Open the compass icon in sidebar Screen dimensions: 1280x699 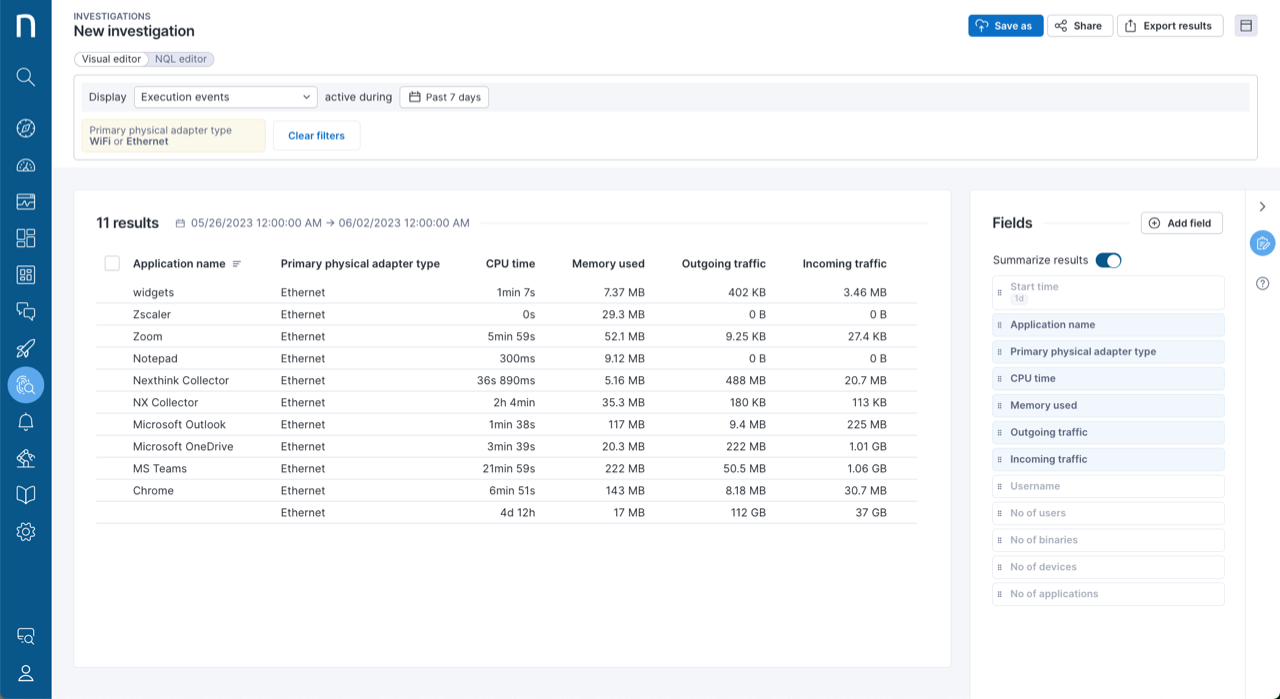coord(26,128)
